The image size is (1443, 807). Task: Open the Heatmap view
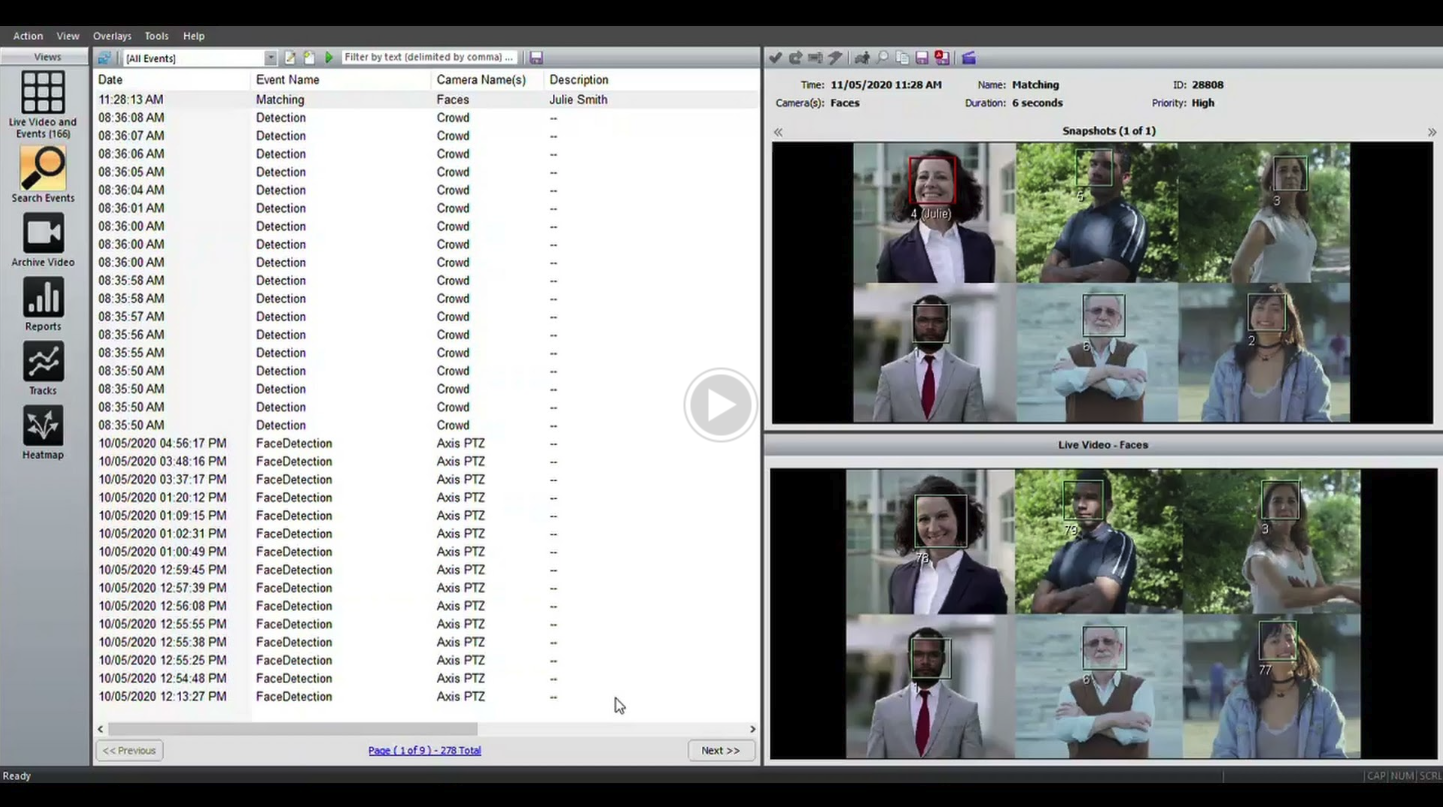point(43,431)
